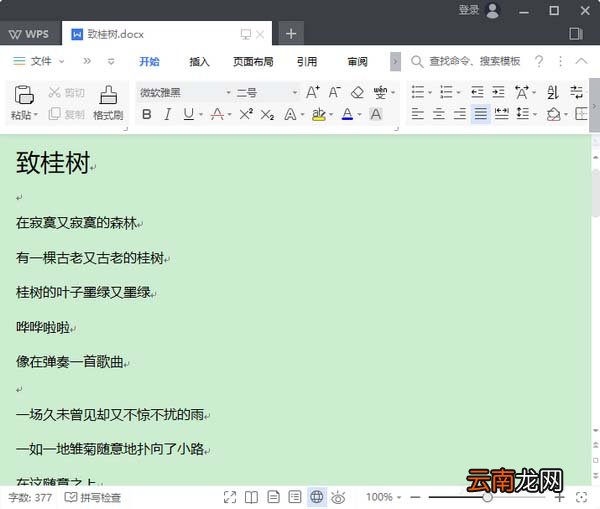Toggle italic formatting
The image size is (600, 509).
pos(167,114)
